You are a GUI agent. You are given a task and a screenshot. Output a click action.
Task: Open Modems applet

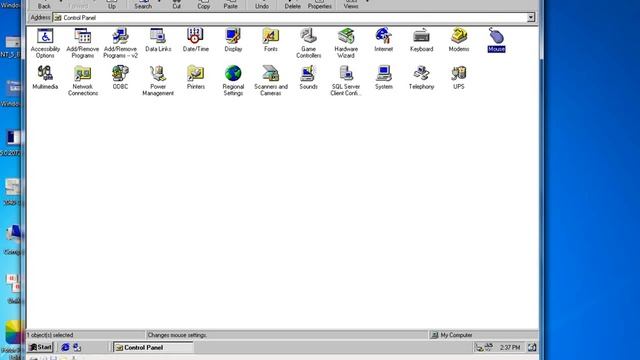tap(459, 40)
